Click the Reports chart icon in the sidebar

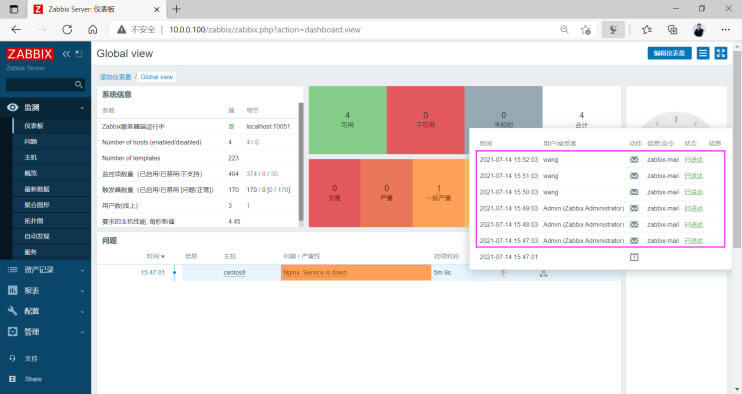click(x=13, y=290)
